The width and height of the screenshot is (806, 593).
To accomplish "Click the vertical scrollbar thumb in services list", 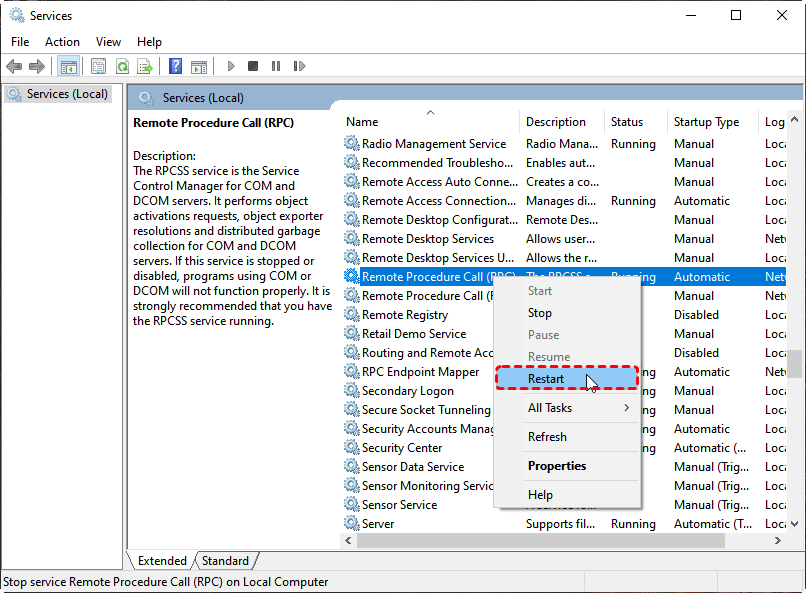I will pos(795,364).
